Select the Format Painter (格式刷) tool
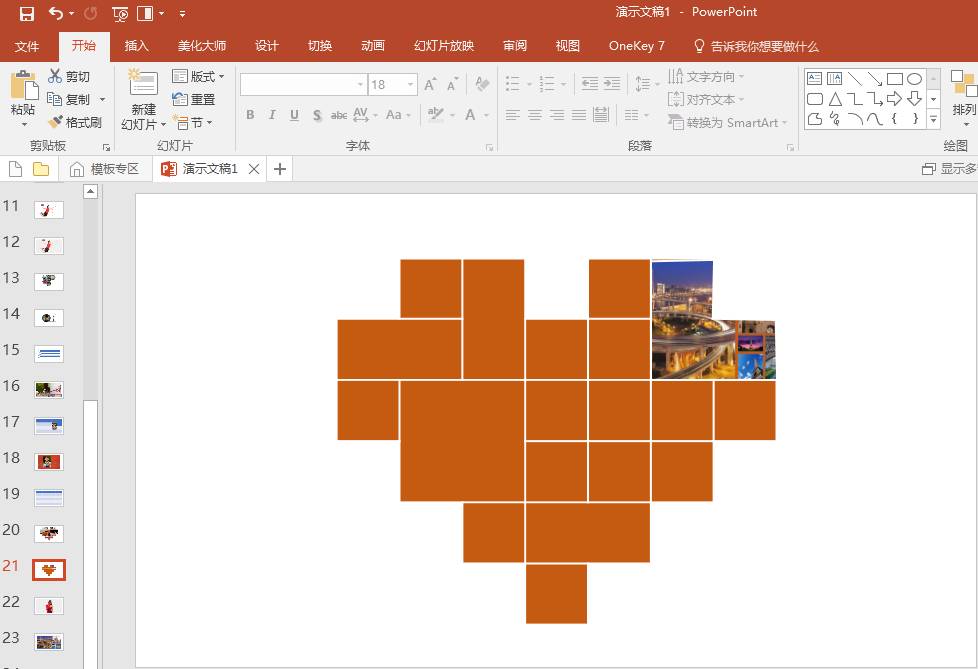 point(75,122)
